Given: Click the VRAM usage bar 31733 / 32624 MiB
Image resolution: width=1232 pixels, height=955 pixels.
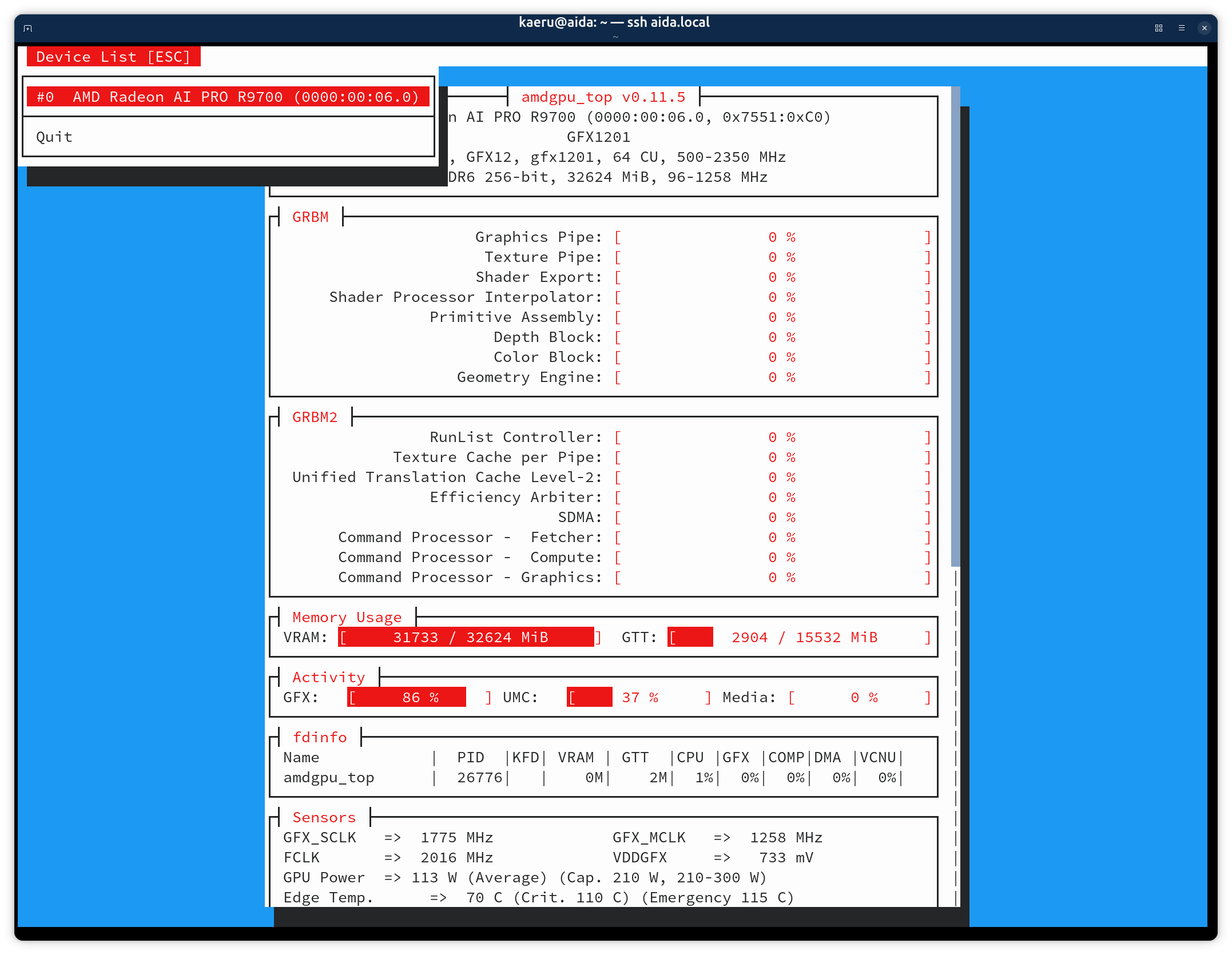Looking at the screenshot, I should click(470, 637).
